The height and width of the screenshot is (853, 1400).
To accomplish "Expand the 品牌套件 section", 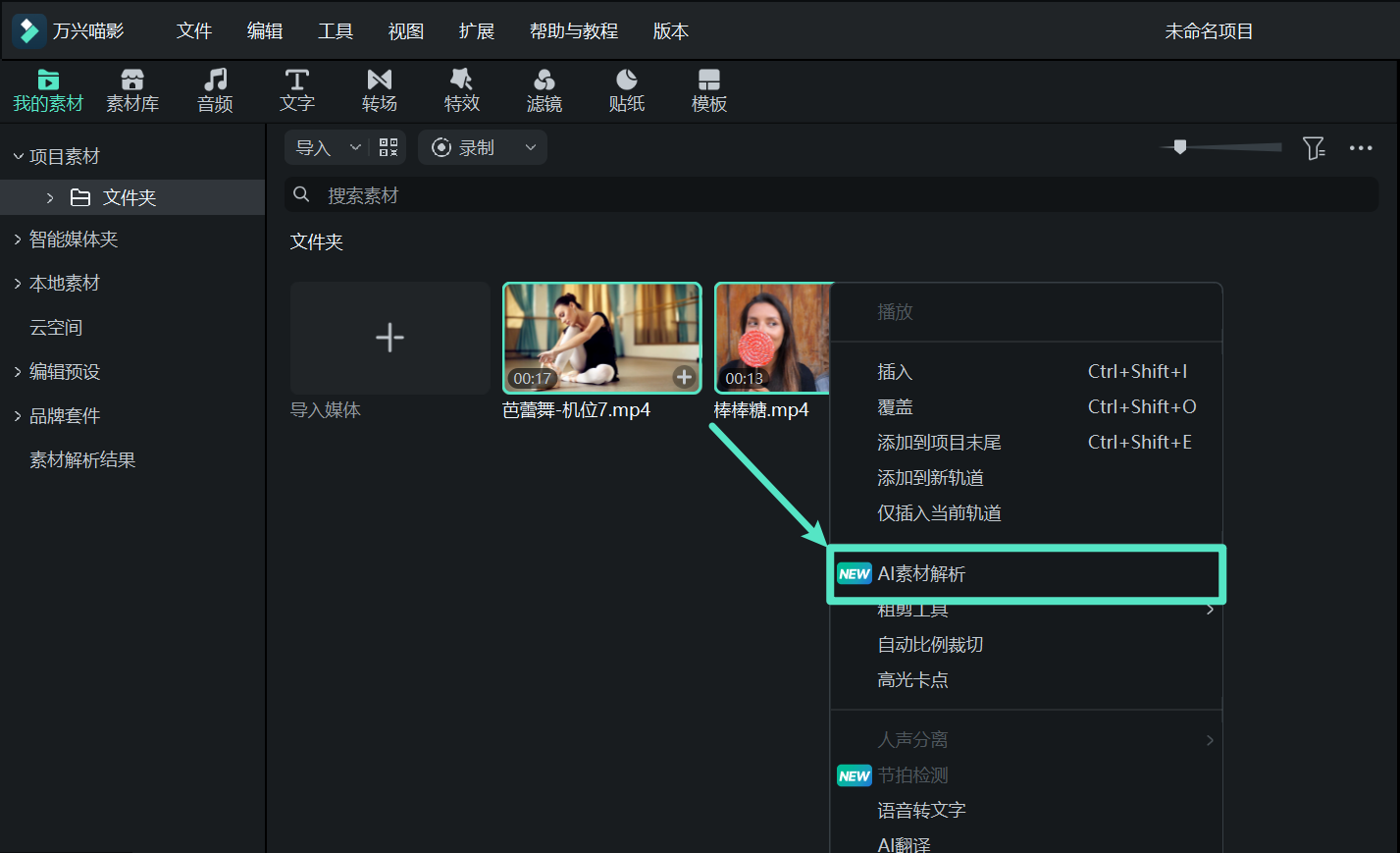I will [x=18, y=416].
